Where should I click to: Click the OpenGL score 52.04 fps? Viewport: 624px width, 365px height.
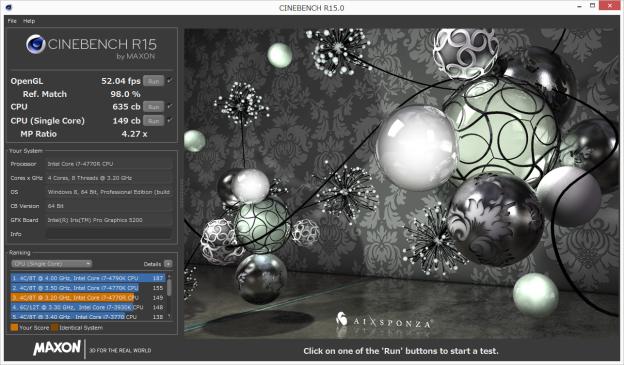[121, 81]
